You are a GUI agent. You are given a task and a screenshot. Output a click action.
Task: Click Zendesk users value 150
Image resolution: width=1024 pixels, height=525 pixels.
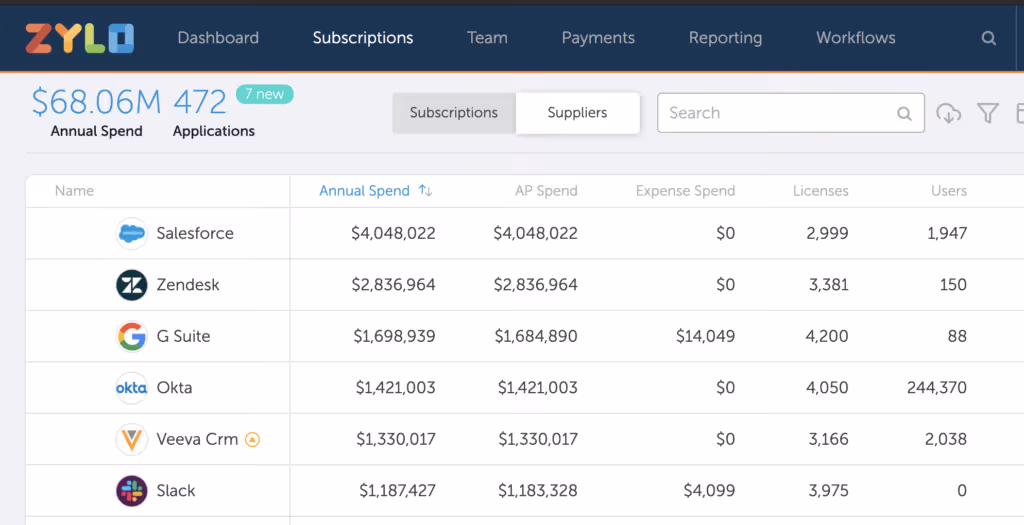coord(953,285)
